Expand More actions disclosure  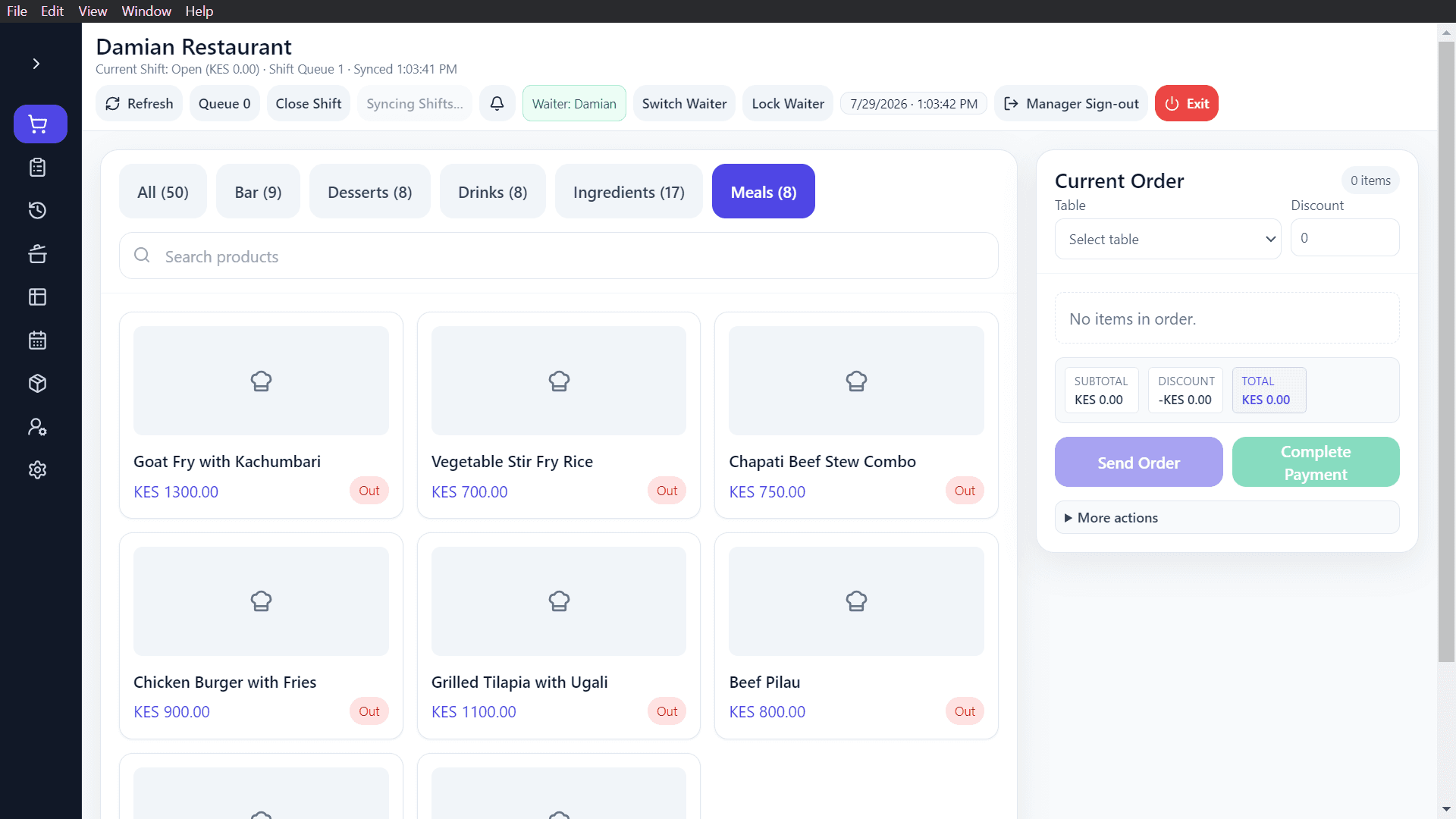(1227, 517)
